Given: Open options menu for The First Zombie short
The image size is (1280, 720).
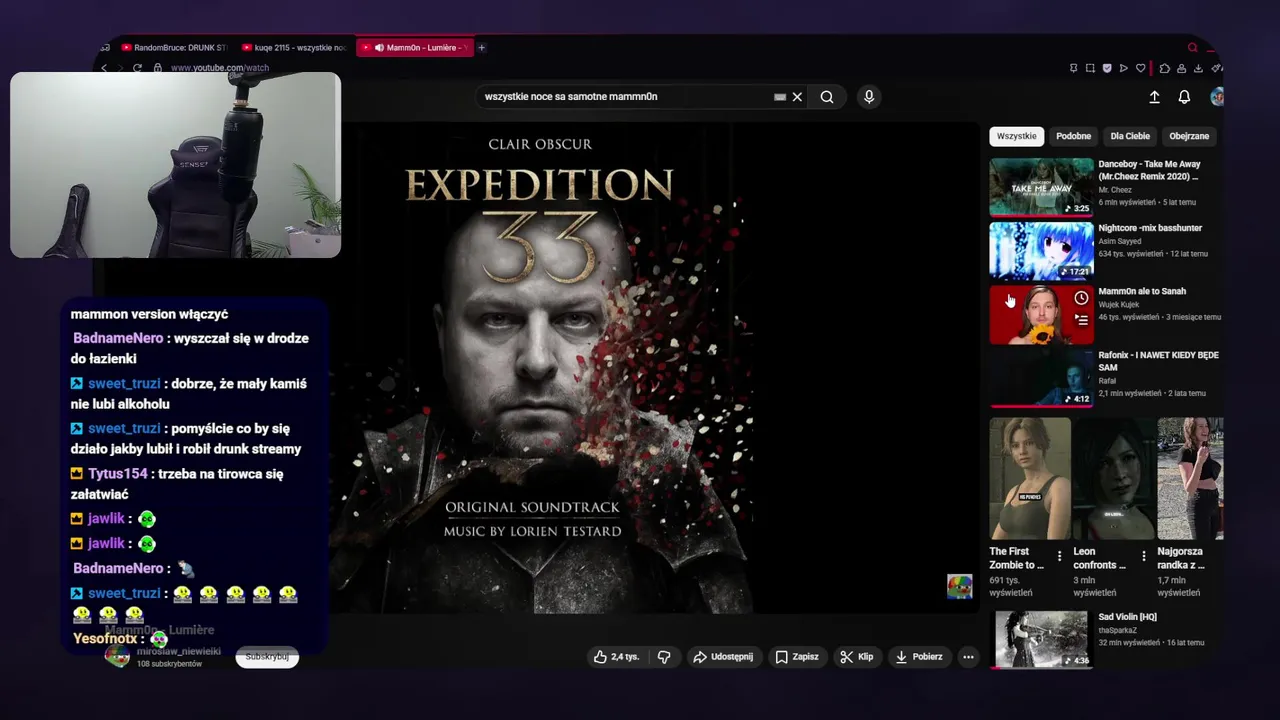Looking at the screenshot, I should click(x=1059, y=555).
